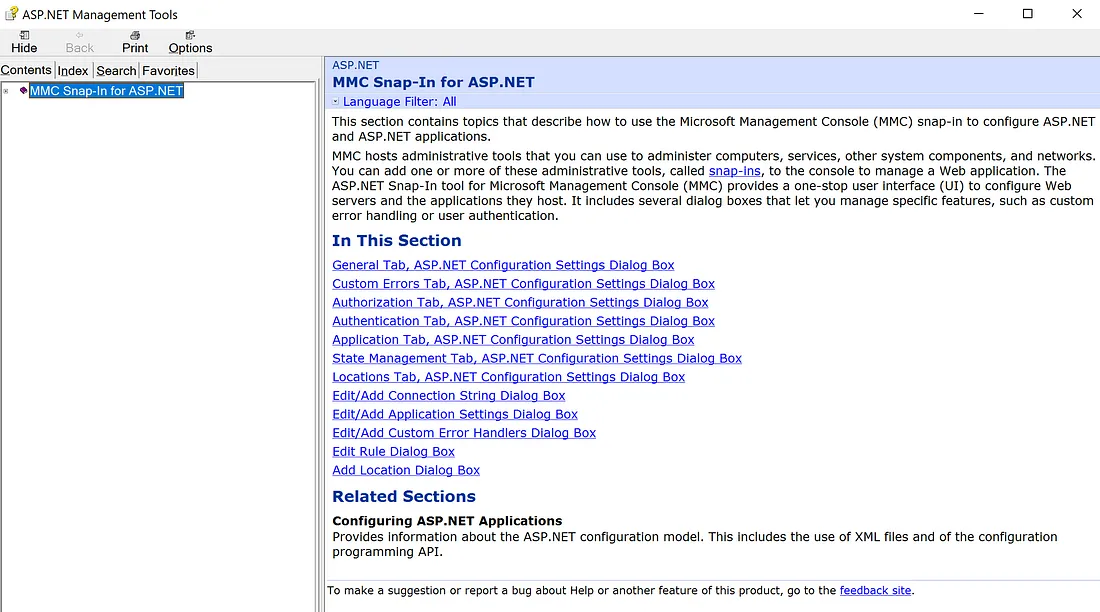This screenshot has width=1100, height=612.
Task: Click the ASP.NET Management Tools title icon
Action: pyautogui.click(x=11, y=14)
